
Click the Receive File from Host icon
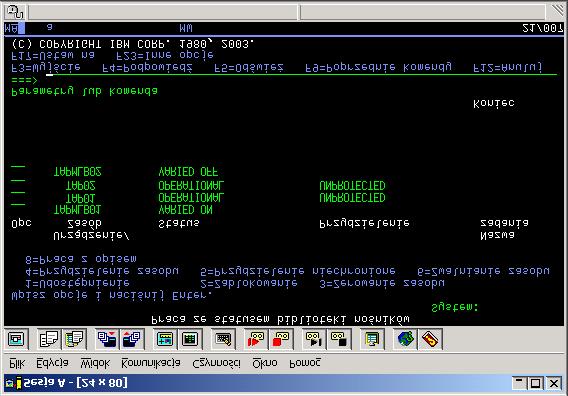click(x=132, y=339)
